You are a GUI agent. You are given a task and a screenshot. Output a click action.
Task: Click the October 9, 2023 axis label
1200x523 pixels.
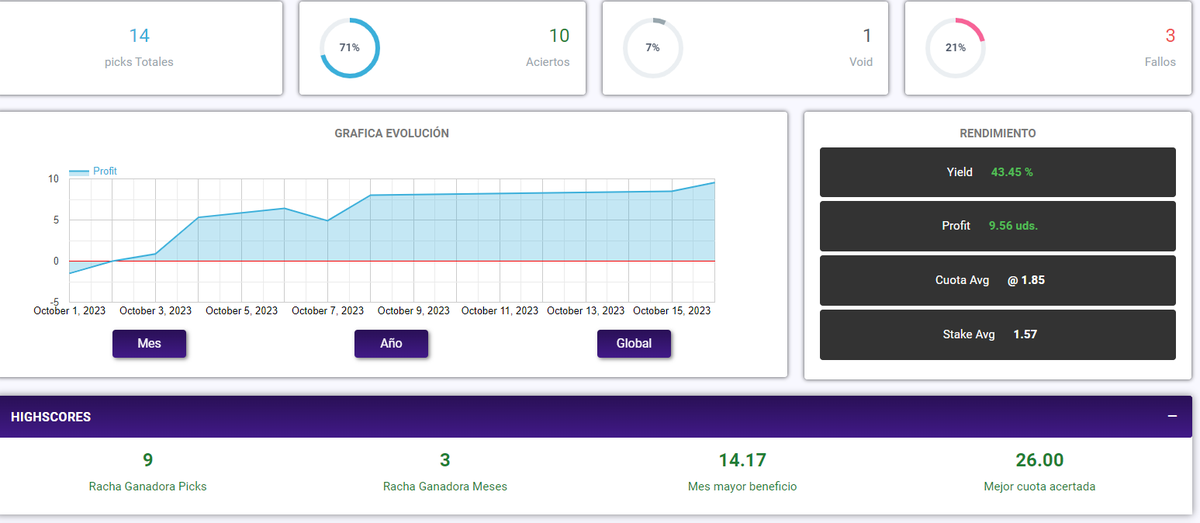(x=414, y=311)
